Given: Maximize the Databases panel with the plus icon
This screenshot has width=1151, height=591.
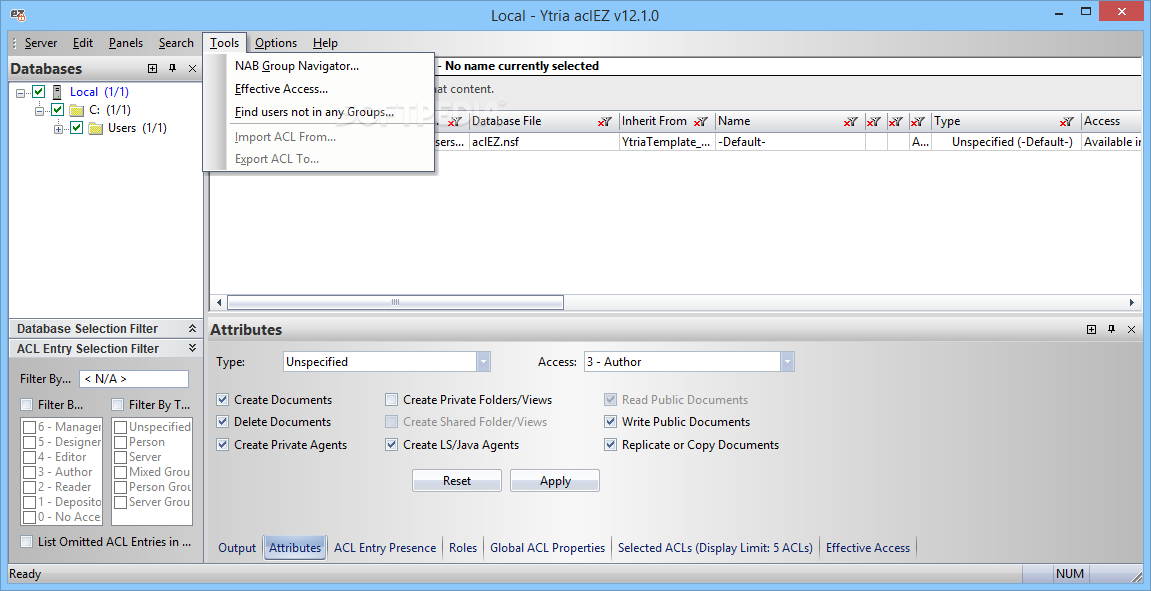Looking at the screenshot, I should pos(153,68).
